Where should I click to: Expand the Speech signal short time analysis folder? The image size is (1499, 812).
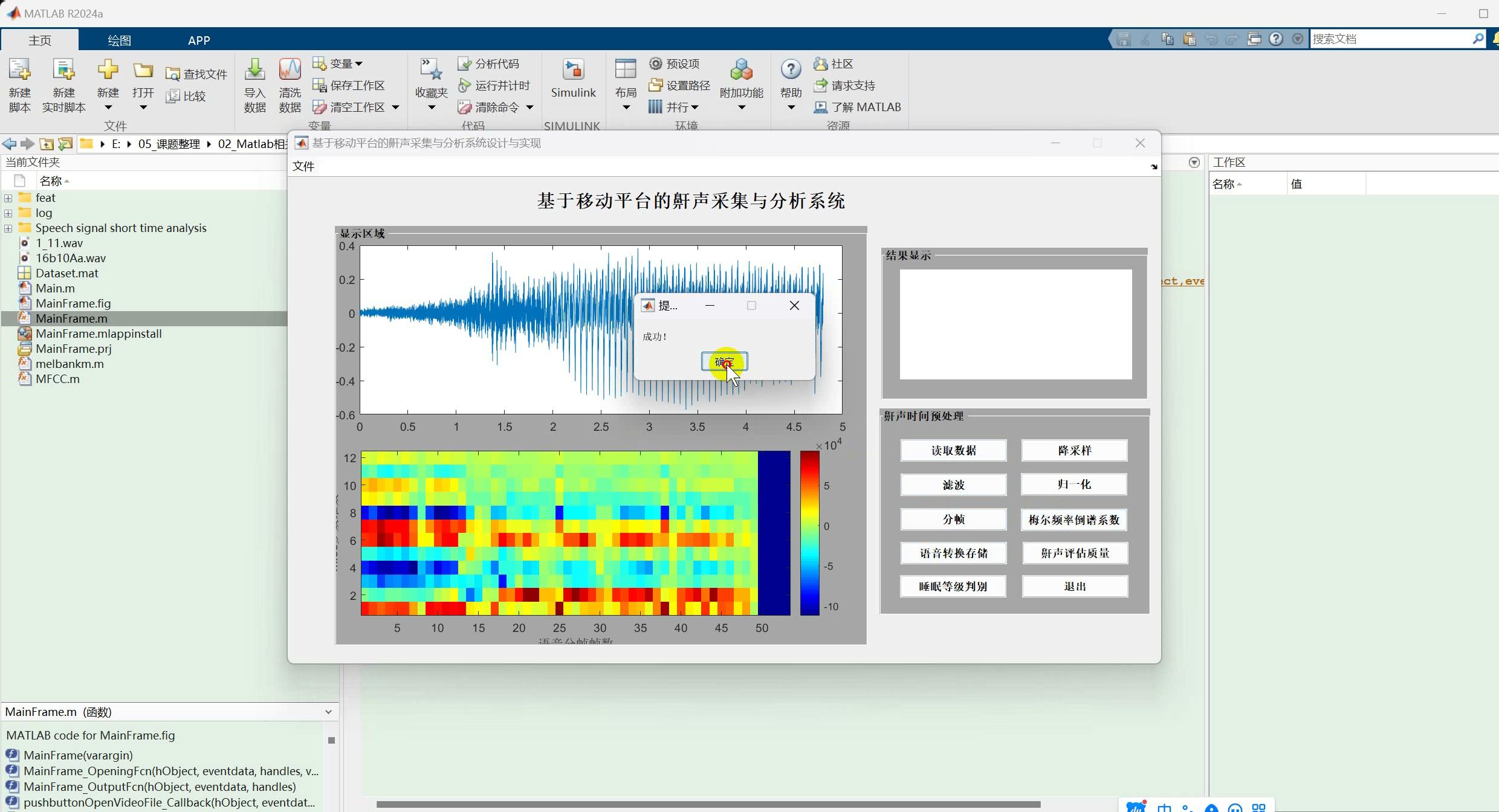point(8,228)
